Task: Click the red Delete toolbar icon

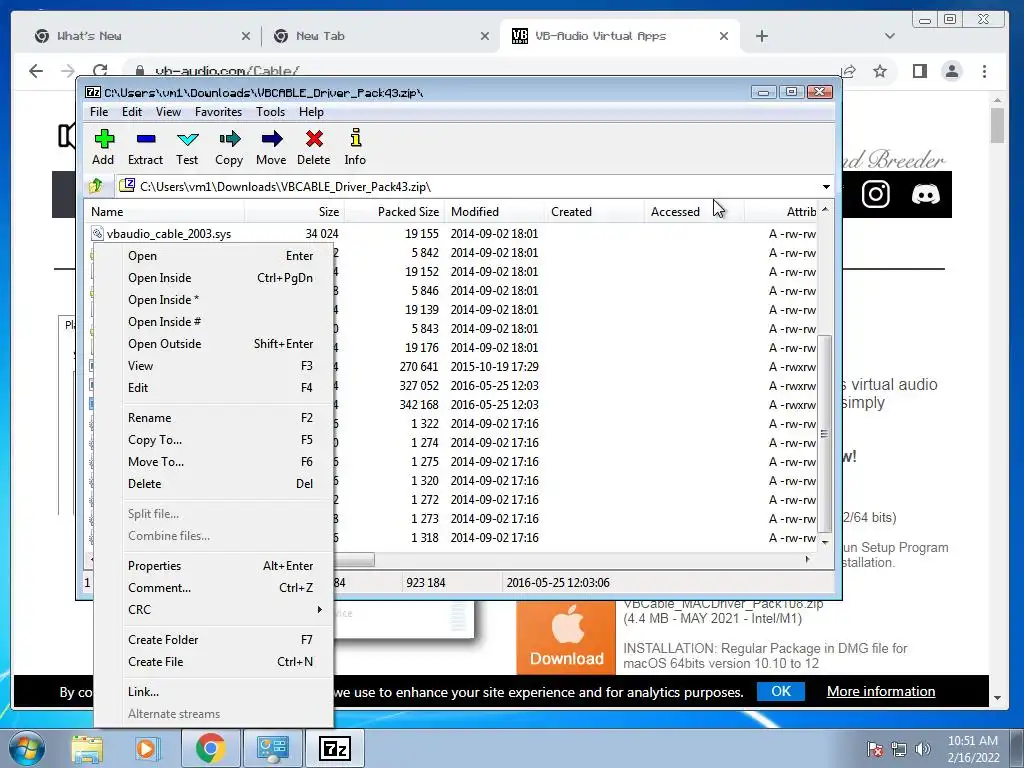Action: pos(313,147)
